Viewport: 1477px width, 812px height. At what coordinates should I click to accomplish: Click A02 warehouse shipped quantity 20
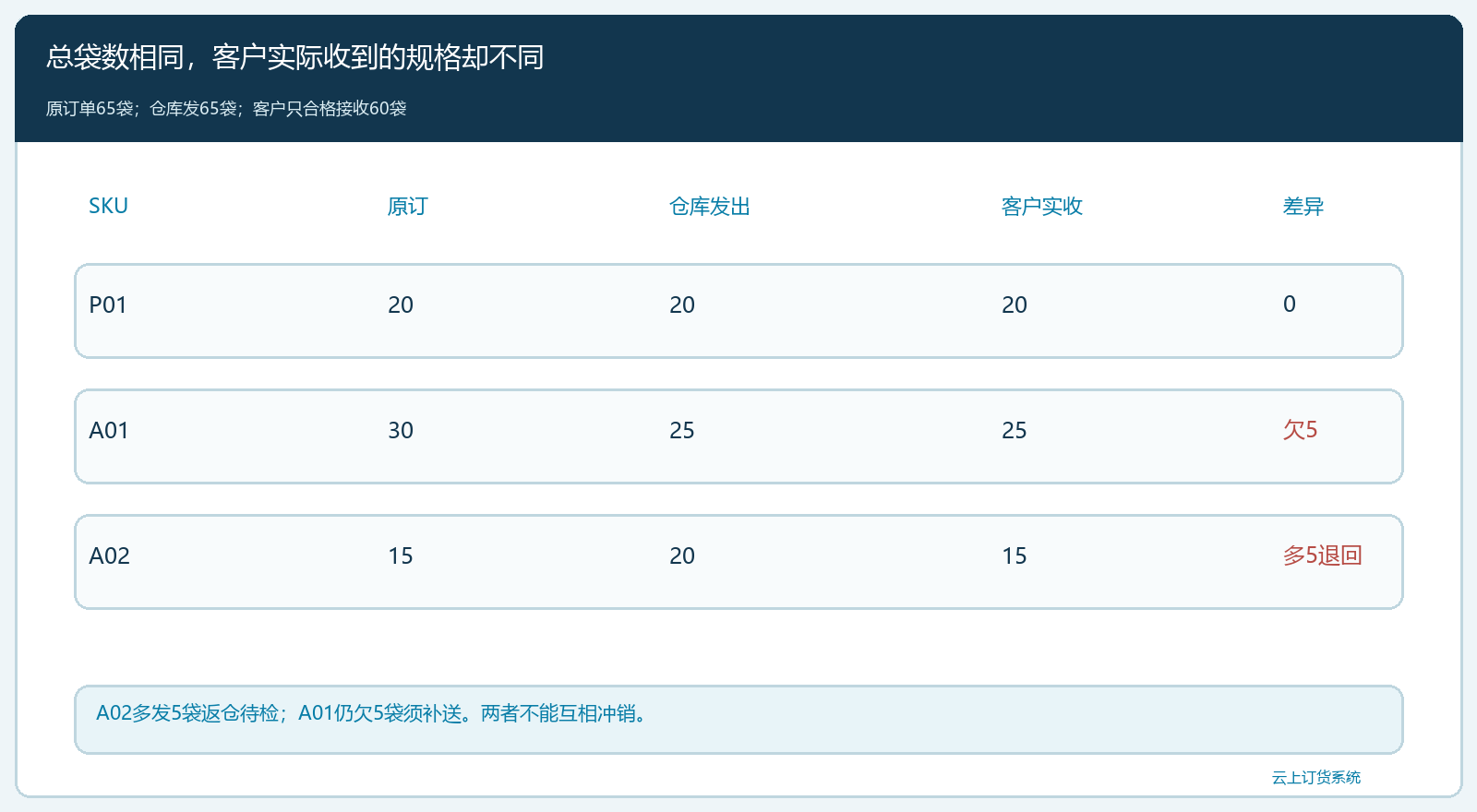[682, 555]
